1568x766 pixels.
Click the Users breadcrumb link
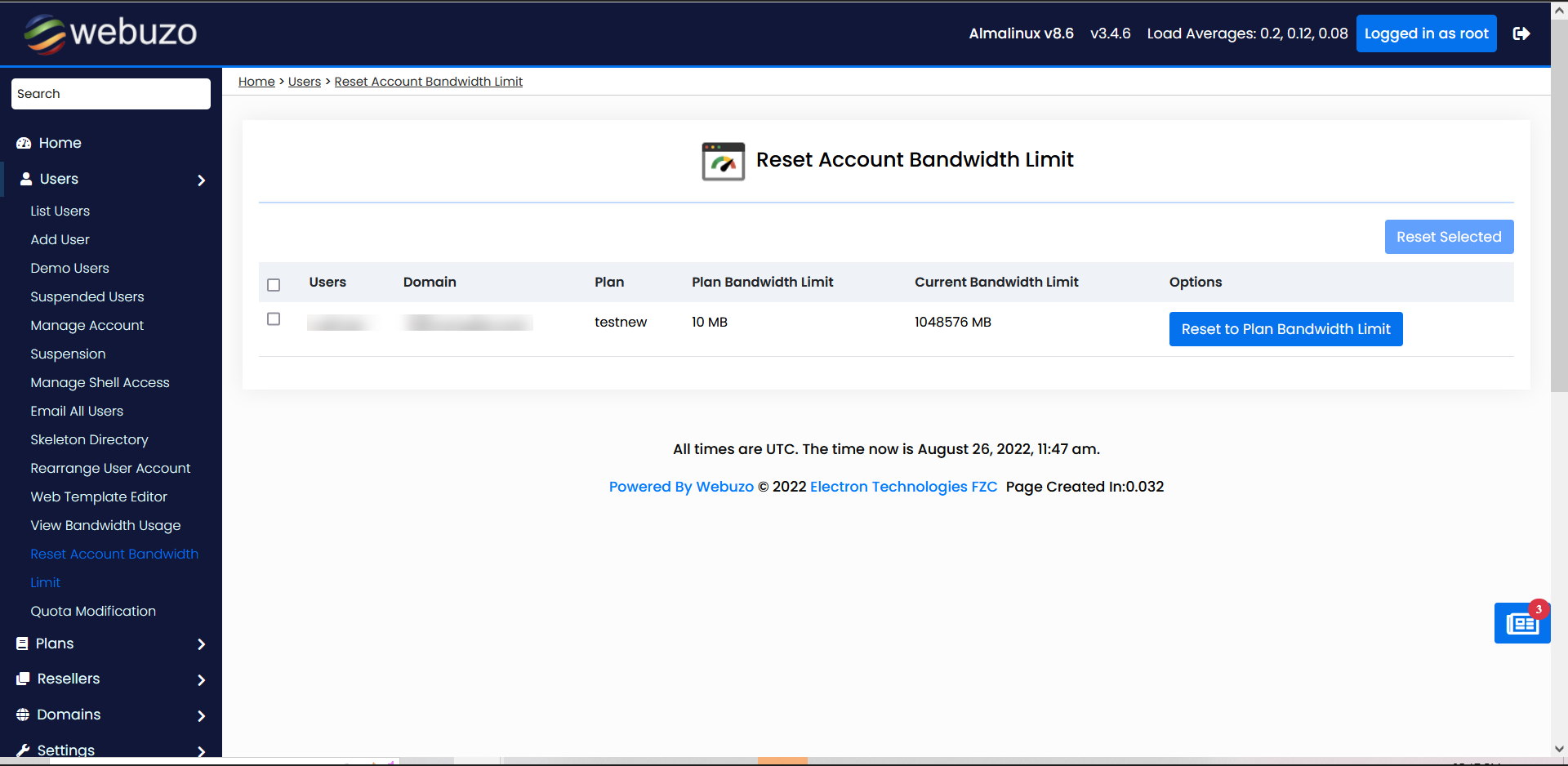(x=304, y=82)
